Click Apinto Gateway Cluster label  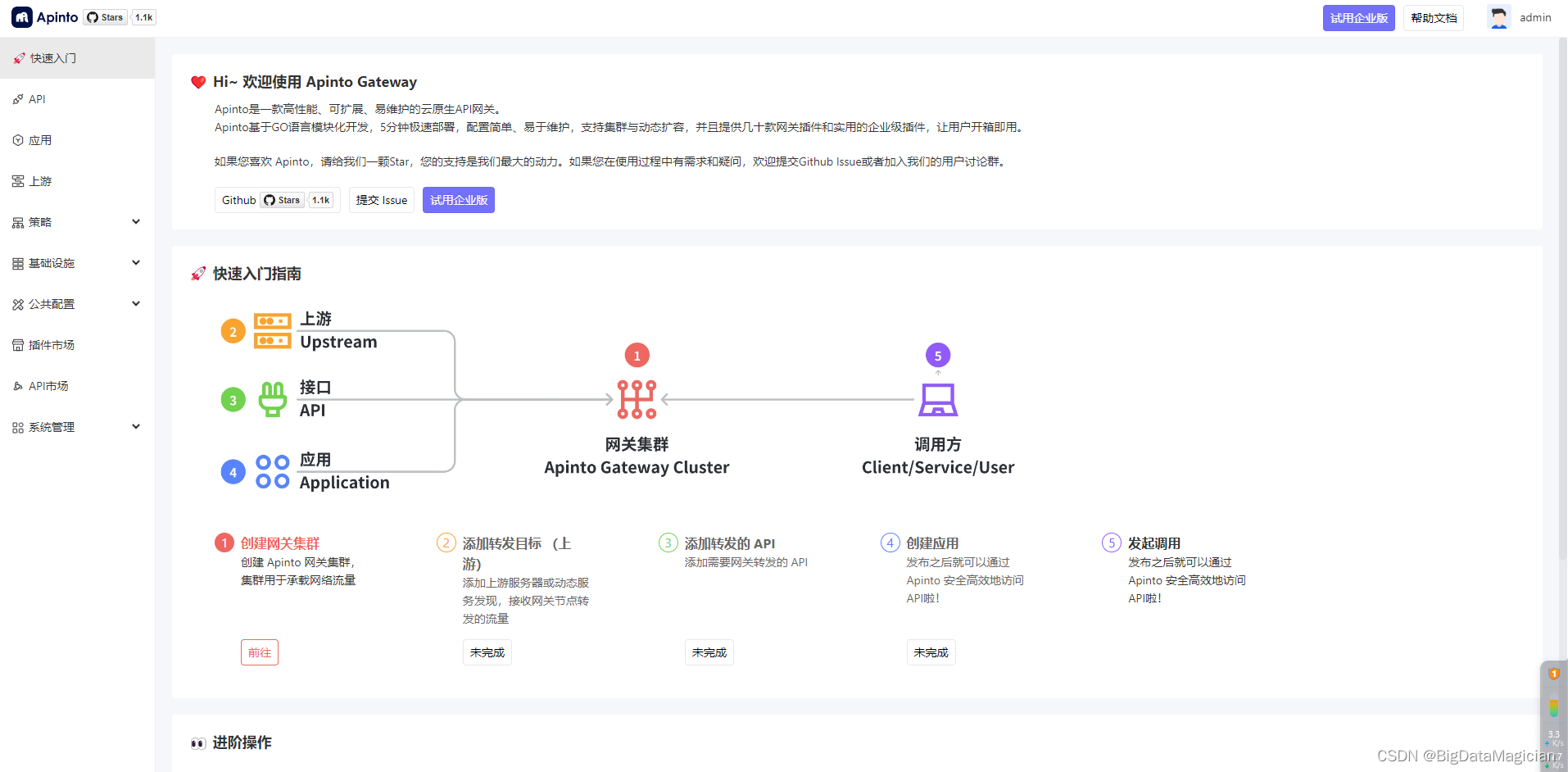point(637,467)
